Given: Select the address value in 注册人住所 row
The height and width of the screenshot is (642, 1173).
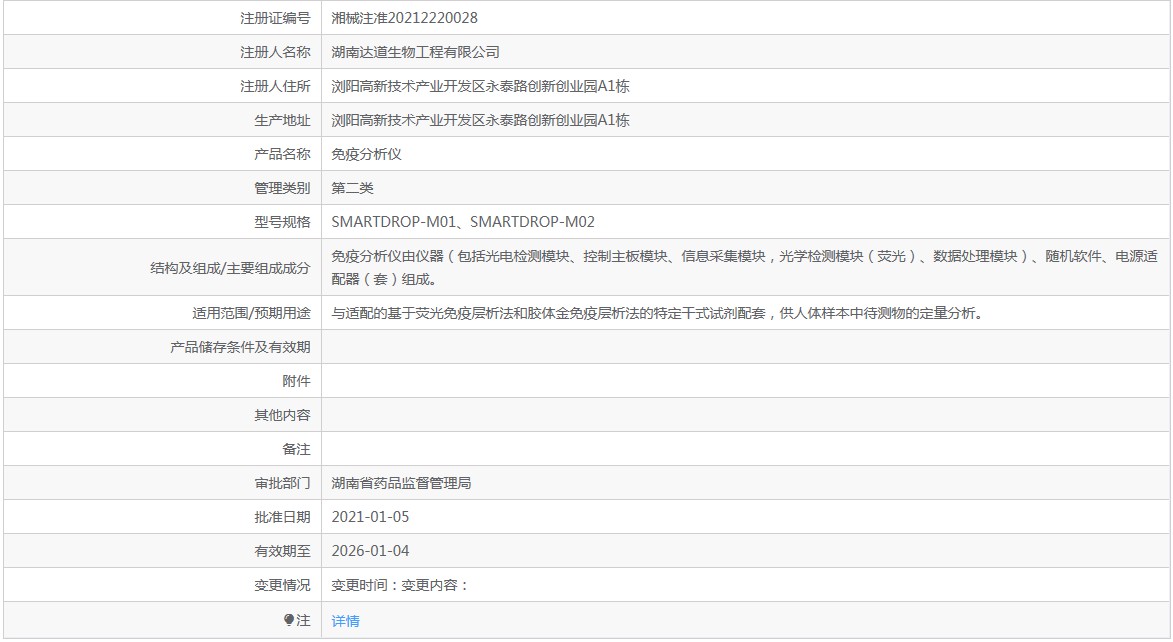Looking at the screenshot, I should (480, 86).
